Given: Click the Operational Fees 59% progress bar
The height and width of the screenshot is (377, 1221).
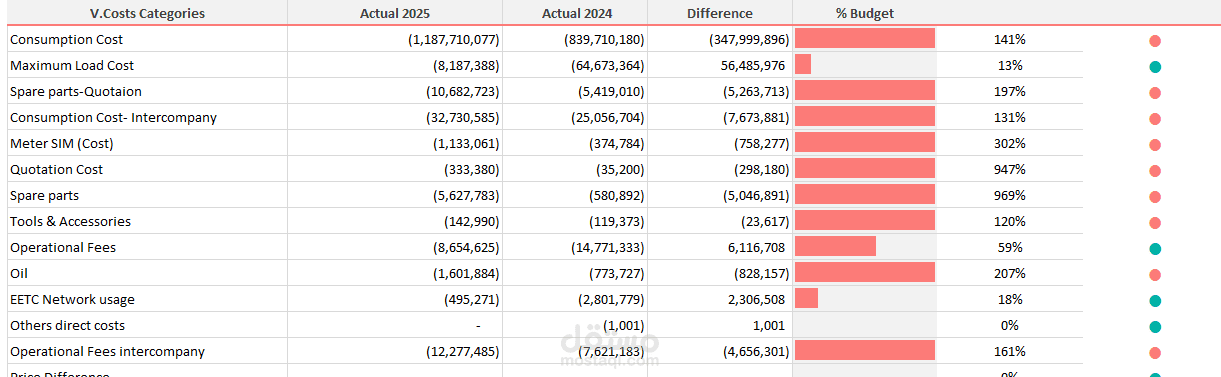Looking at the screenshot, I should [x=835, y=247].
